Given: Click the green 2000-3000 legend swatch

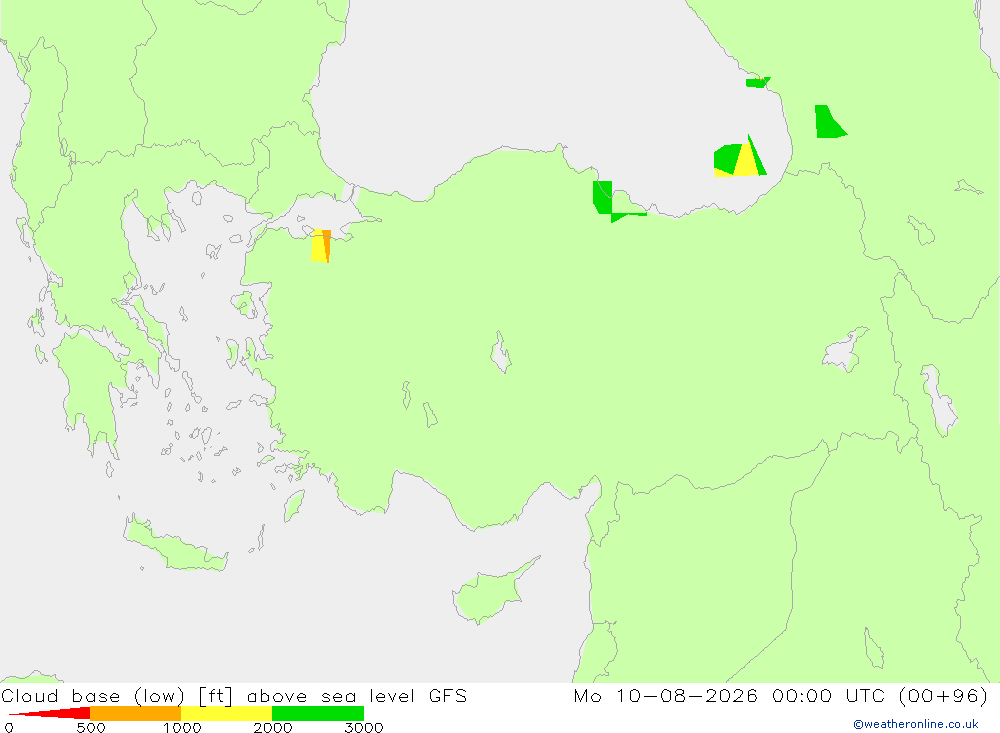Looking at the screenshot, I should [x=318, y=713].
